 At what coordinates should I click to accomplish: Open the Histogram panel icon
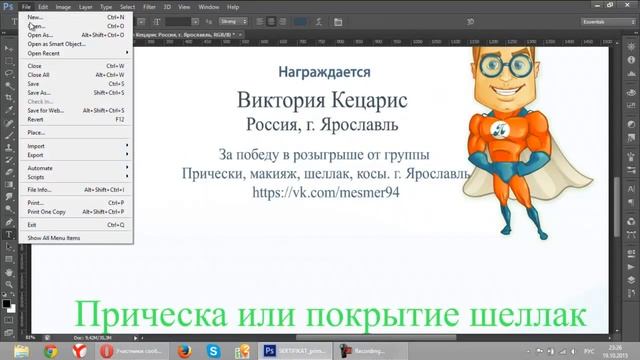point(631,74)
